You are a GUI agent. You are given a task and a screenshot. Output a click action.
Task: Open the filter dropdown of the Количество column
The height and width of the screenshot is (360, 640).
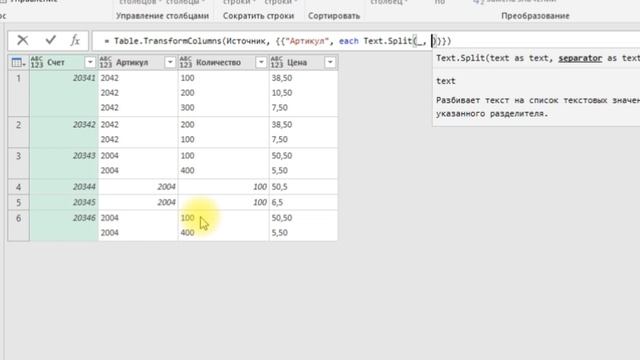[261, 62]
